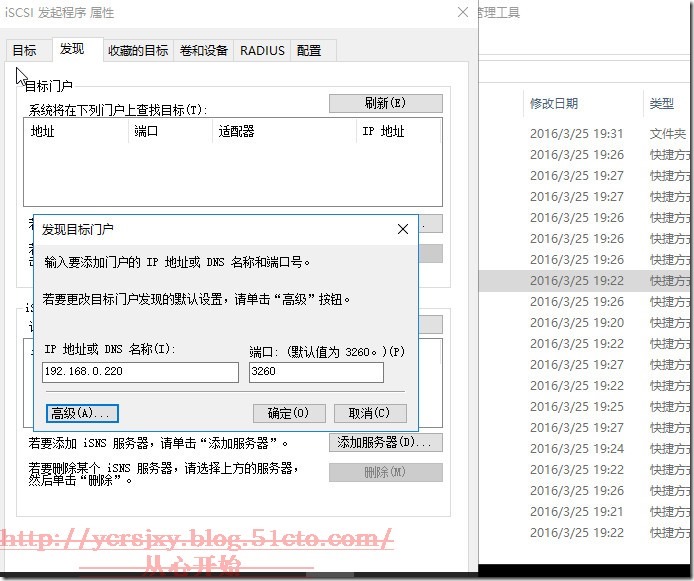The height and width of the screenshot is (581, 694).
Task: Sort by 类型 column in explorer window
Action: pyautogui.click(x=667, y=104)
